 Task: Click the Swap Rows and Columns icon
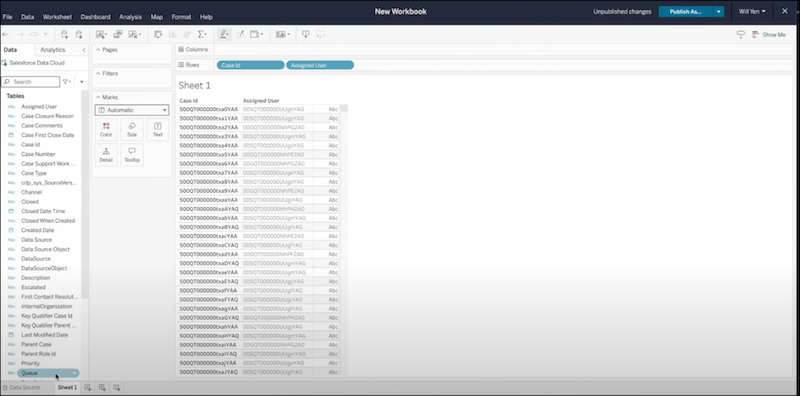158,34
